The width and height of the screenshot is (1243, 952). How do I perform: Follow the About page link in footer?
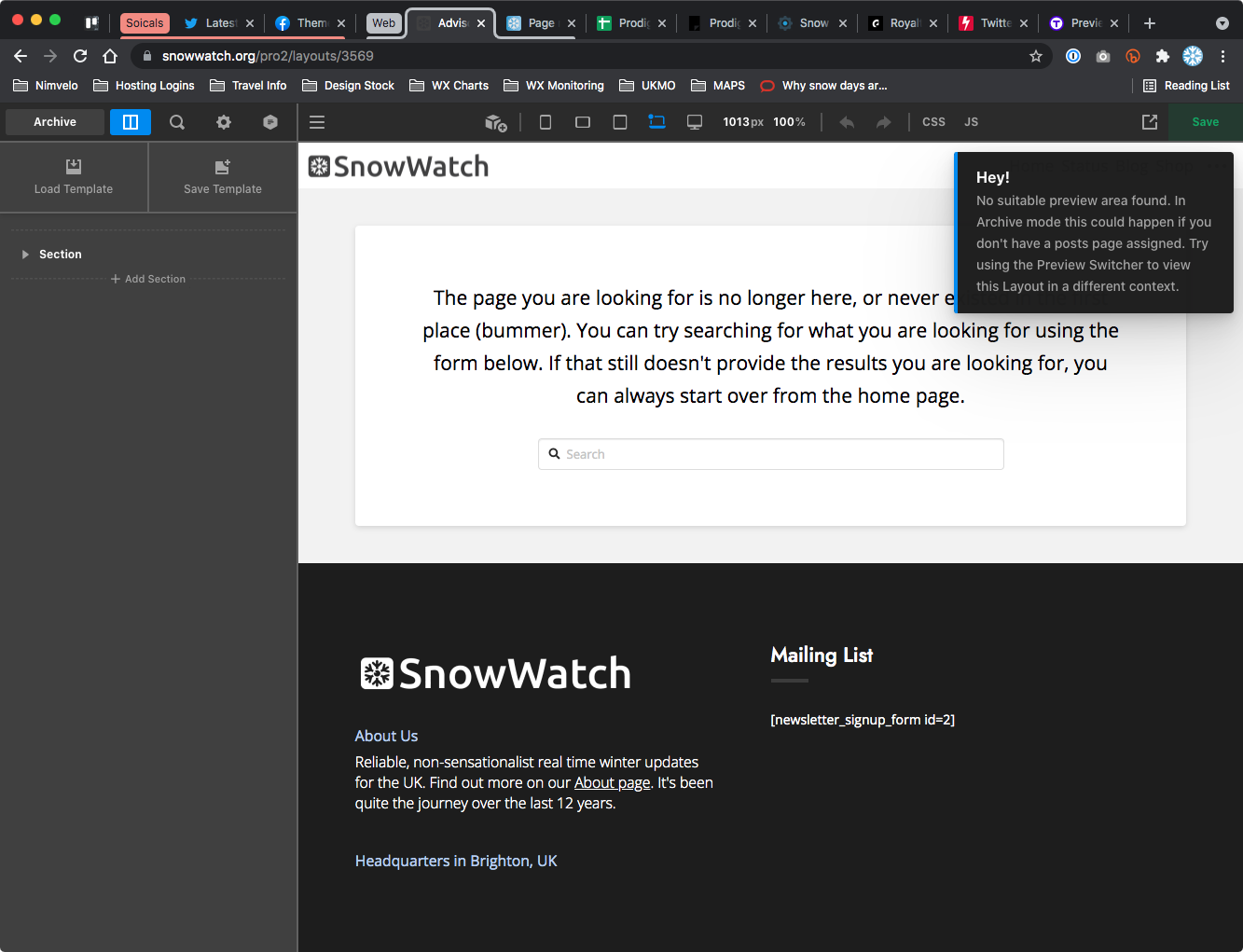coord(612,783)
